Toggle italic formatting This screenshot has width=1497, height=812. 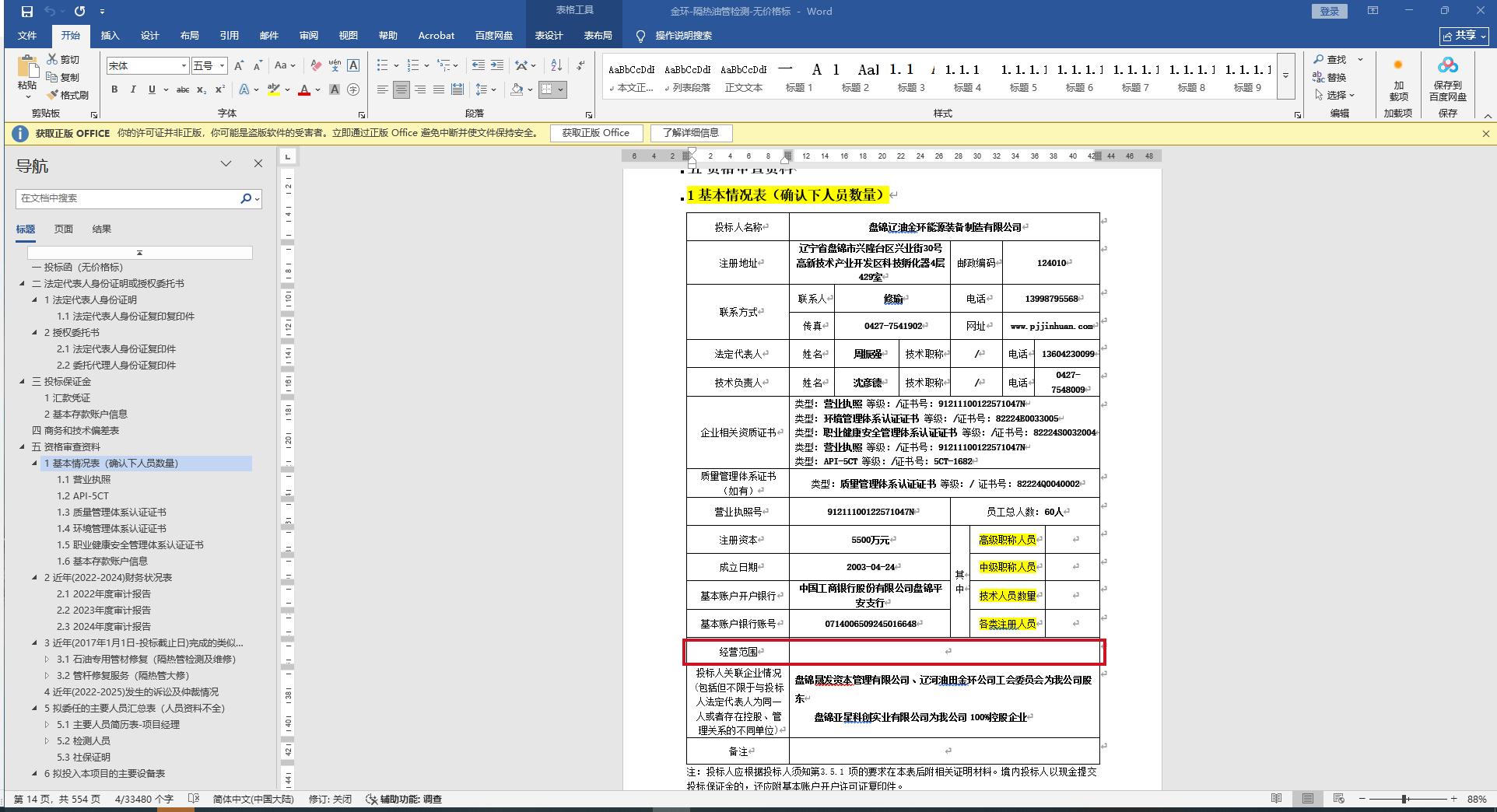coord(133,89)
